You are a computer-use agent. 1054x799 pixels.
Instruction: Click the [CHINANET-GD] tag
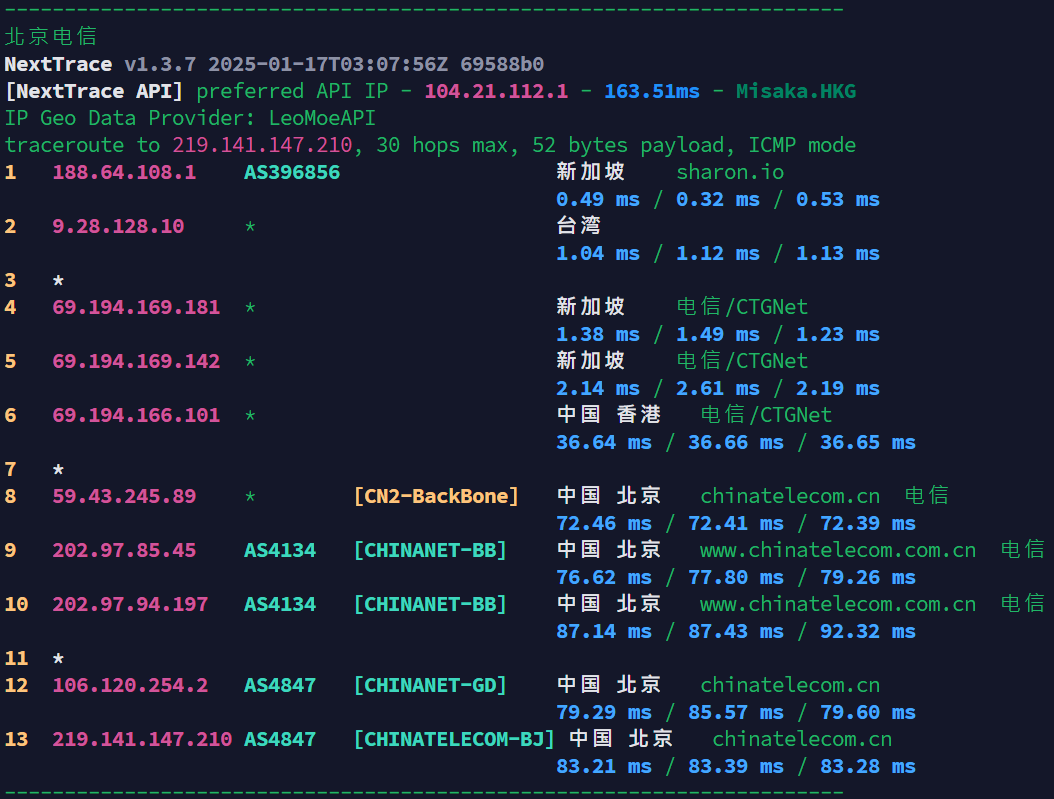pos(430,685)
